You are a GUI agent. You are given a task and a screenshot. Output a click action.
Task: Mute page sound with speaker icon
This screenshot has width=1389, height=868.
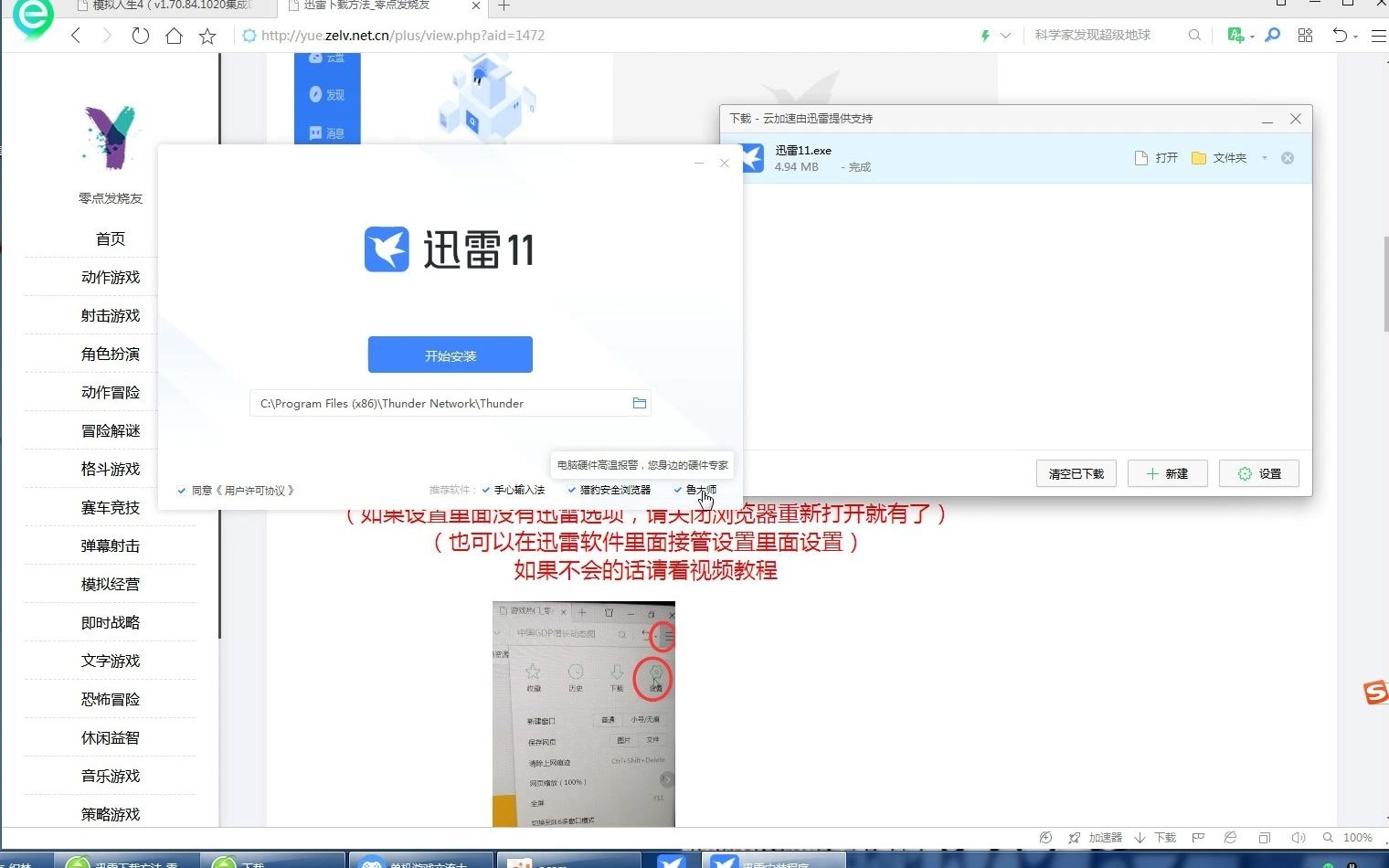1298,837
